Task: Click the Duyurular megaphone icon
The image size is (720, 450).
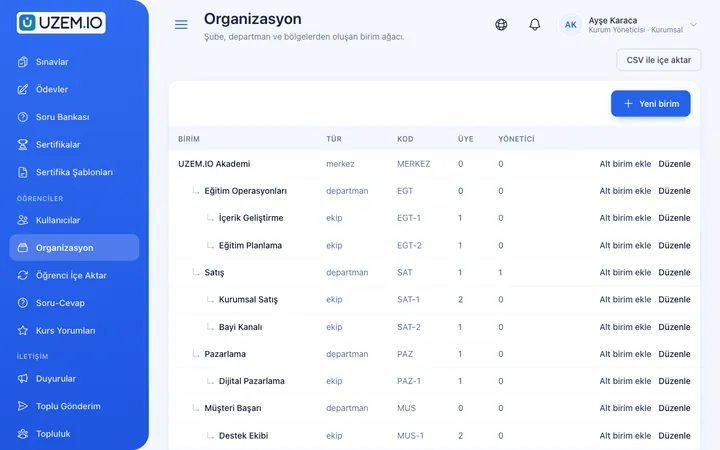Action: 22,378
